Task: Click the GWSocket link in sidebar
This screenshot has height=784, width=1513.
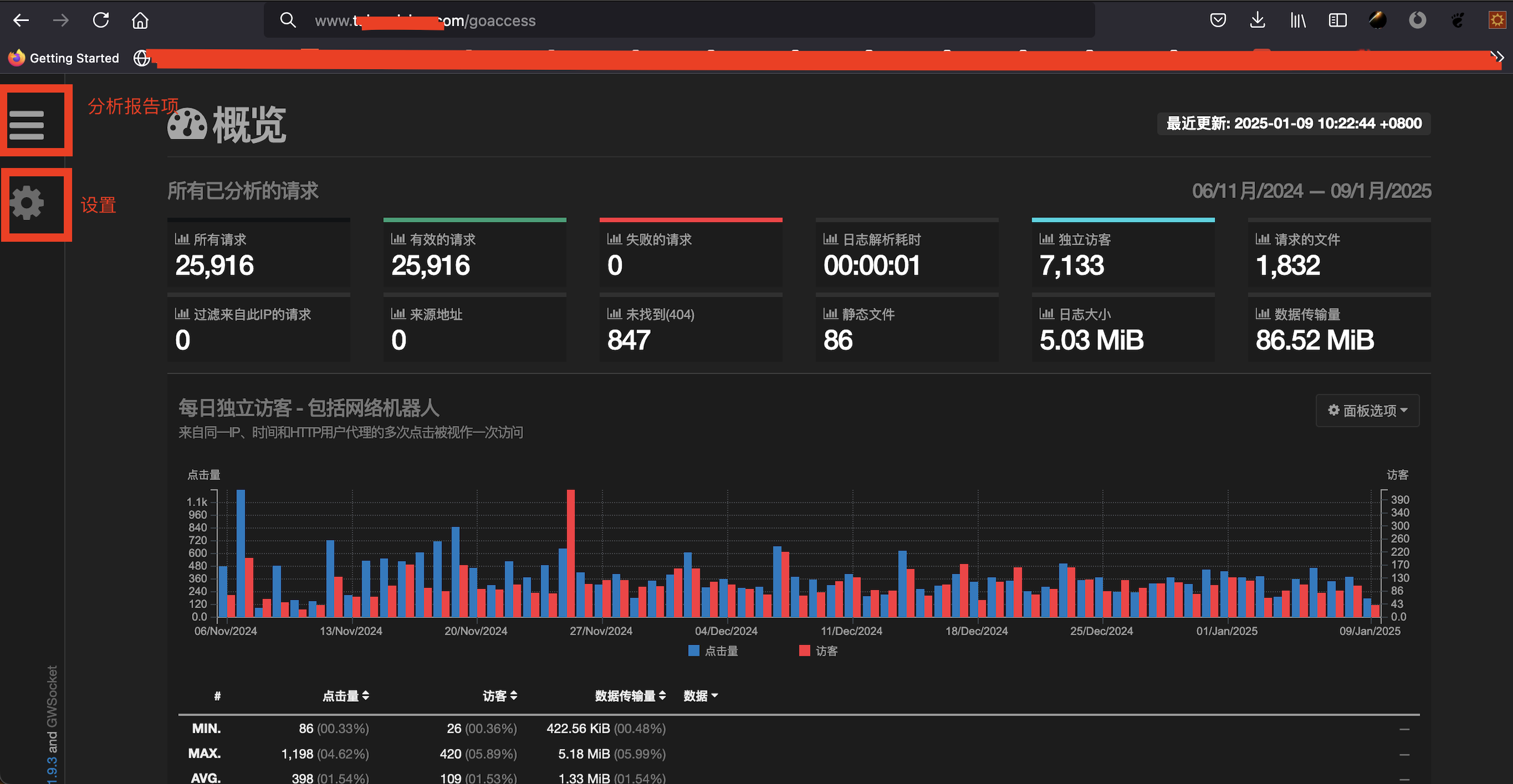Action: (52, 695)
